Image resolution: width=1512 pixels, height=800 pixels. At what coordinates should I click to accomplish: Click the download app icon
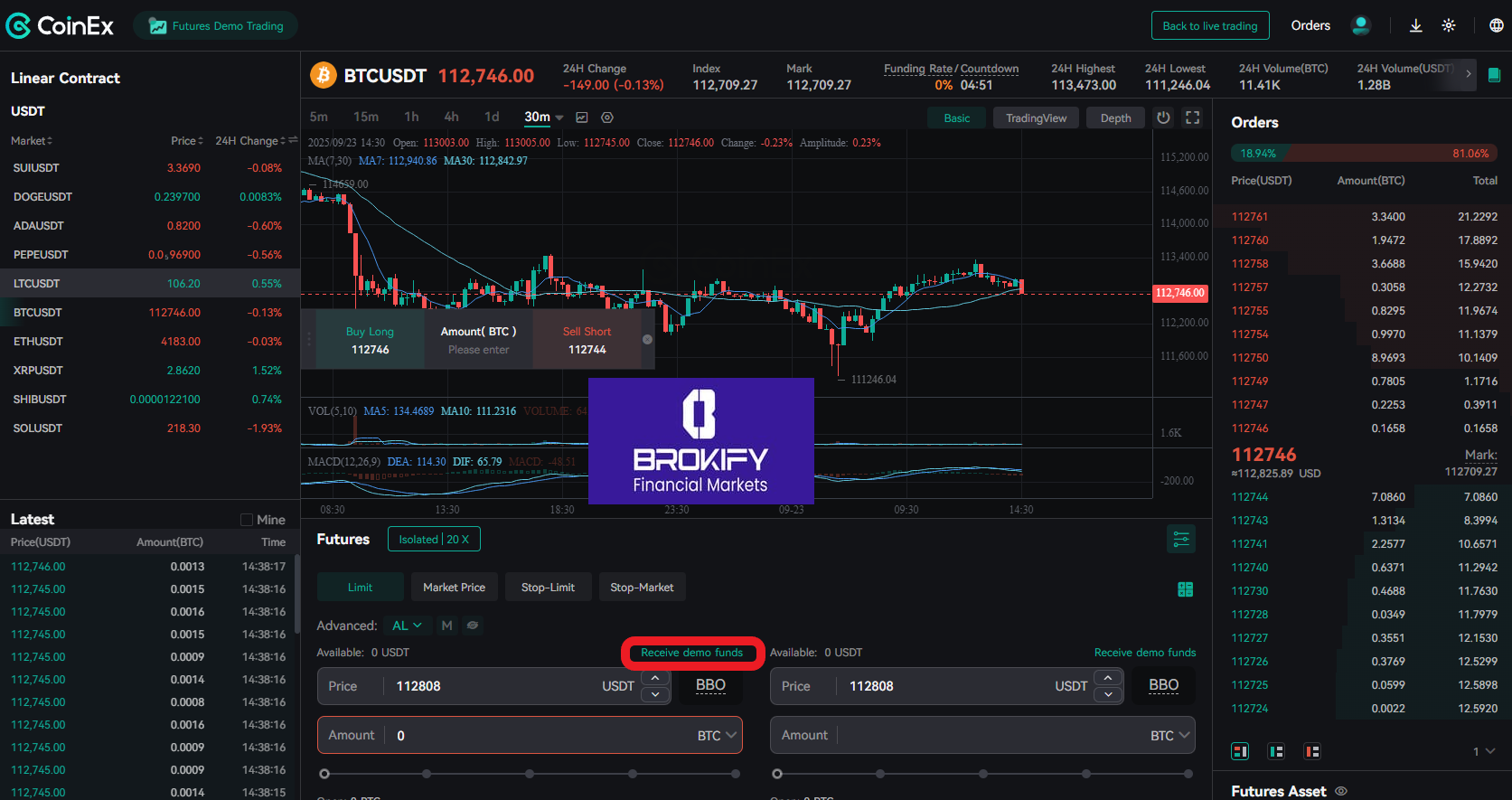[1416, 25]
